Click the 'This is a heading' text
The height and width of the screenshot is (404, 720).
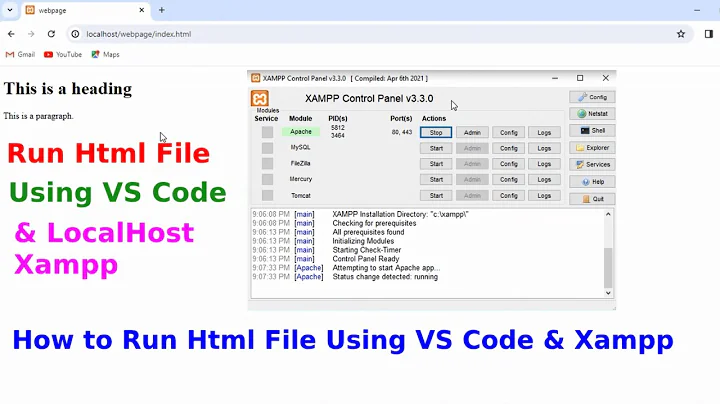tap(68, 89)
